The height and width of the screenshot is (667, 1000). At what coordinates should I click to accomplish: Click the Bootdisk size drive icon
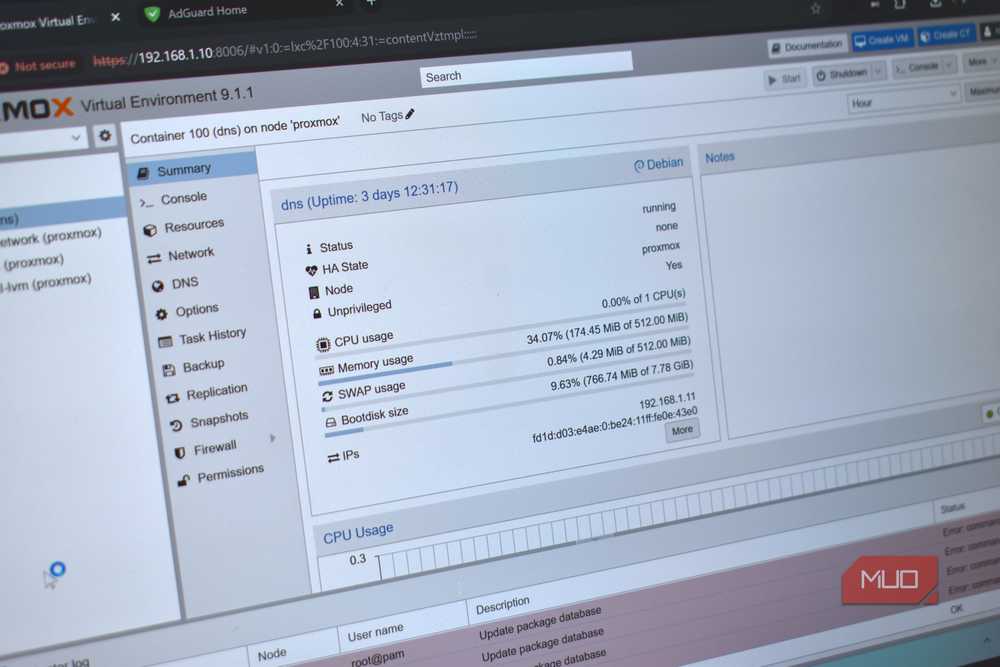[x=330, y=422]
